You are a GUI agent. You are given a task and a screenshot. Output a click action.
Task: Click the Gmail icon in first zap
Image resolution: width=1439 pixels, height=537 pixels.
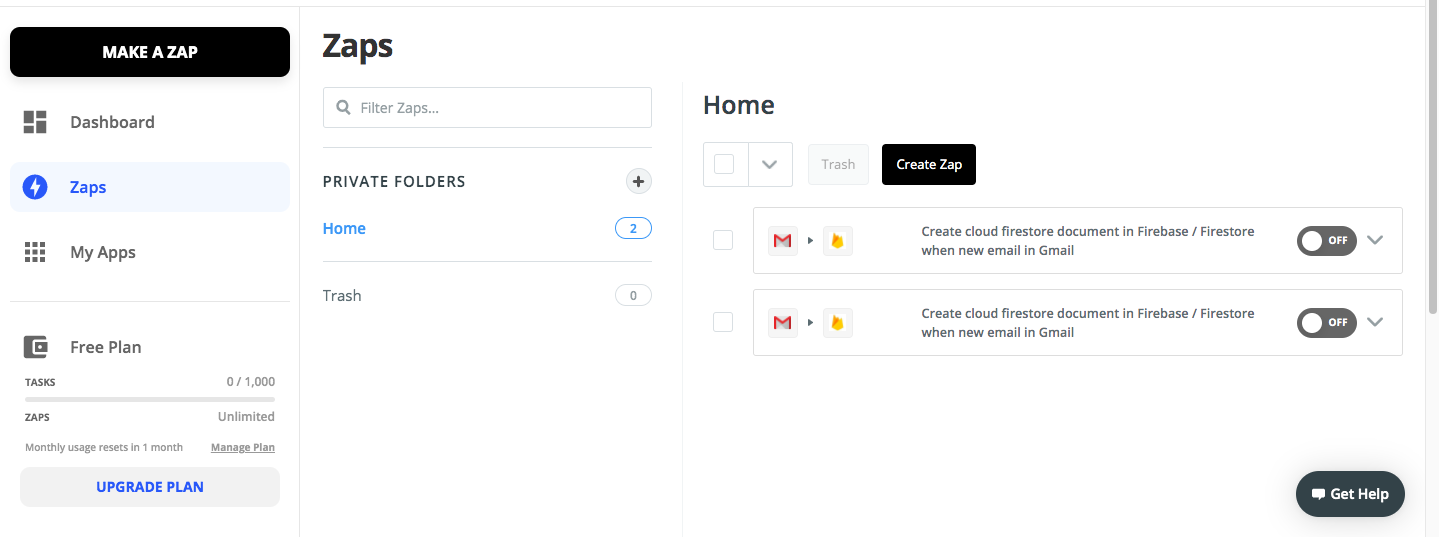[783, 240]
